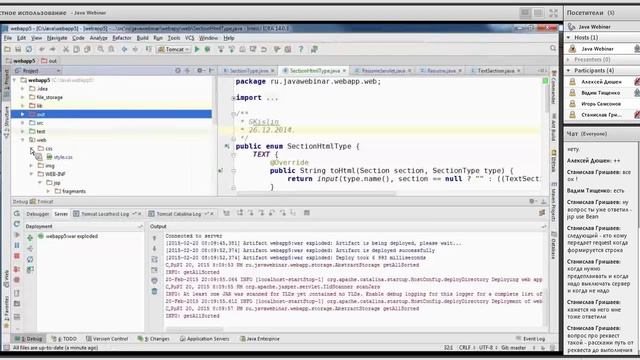Open the Refactor menu

(122, 38)
